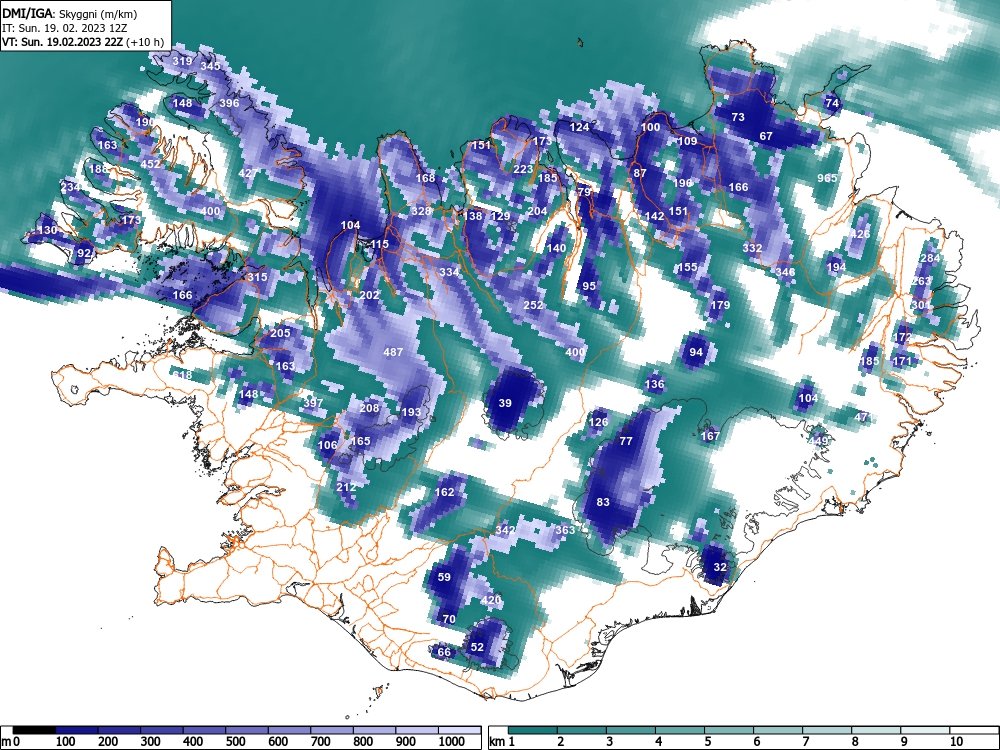
Task: Click the visibility value 301
Action: coord(920,305)
